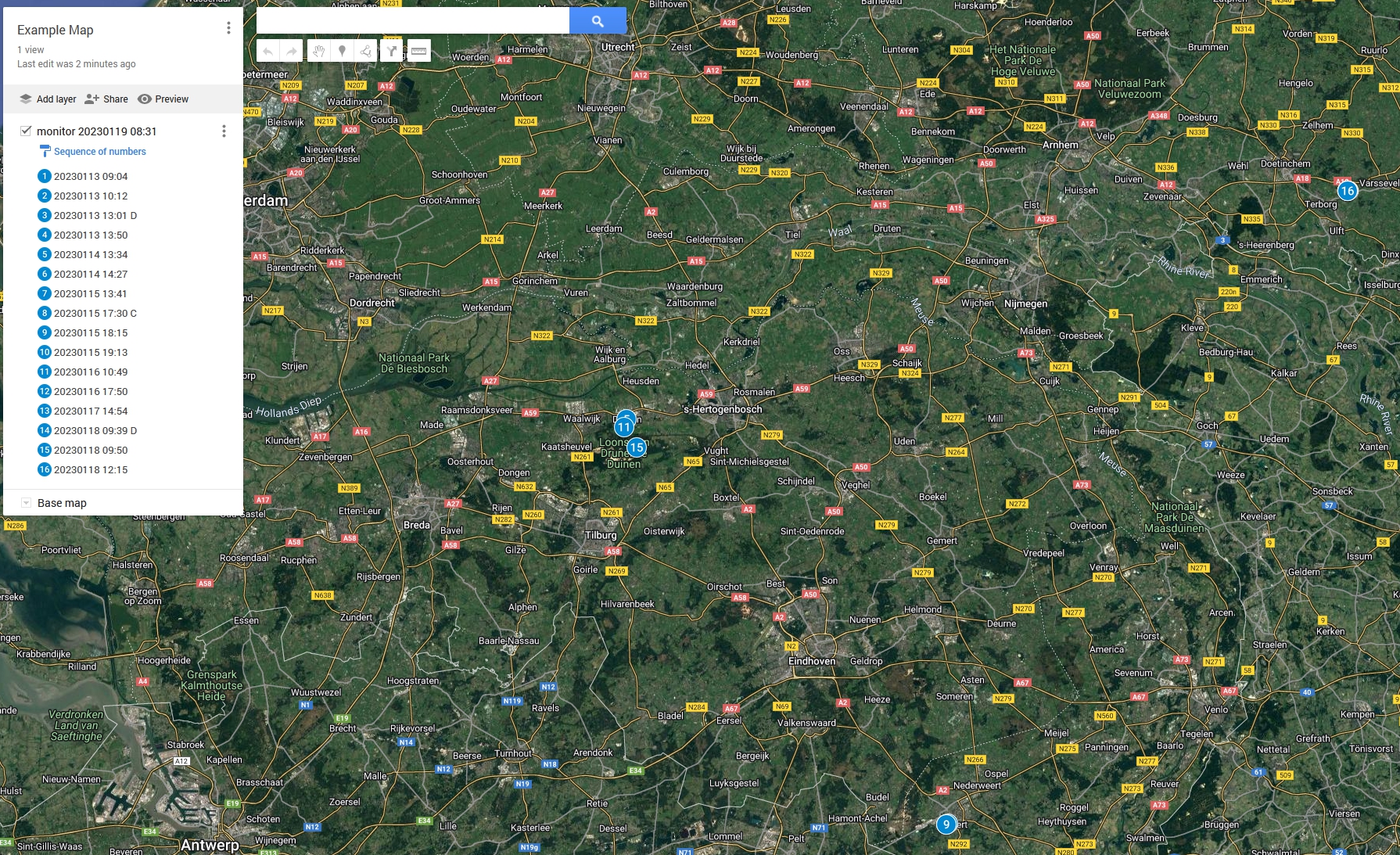Click the Preview eye button

coord(163,99)
